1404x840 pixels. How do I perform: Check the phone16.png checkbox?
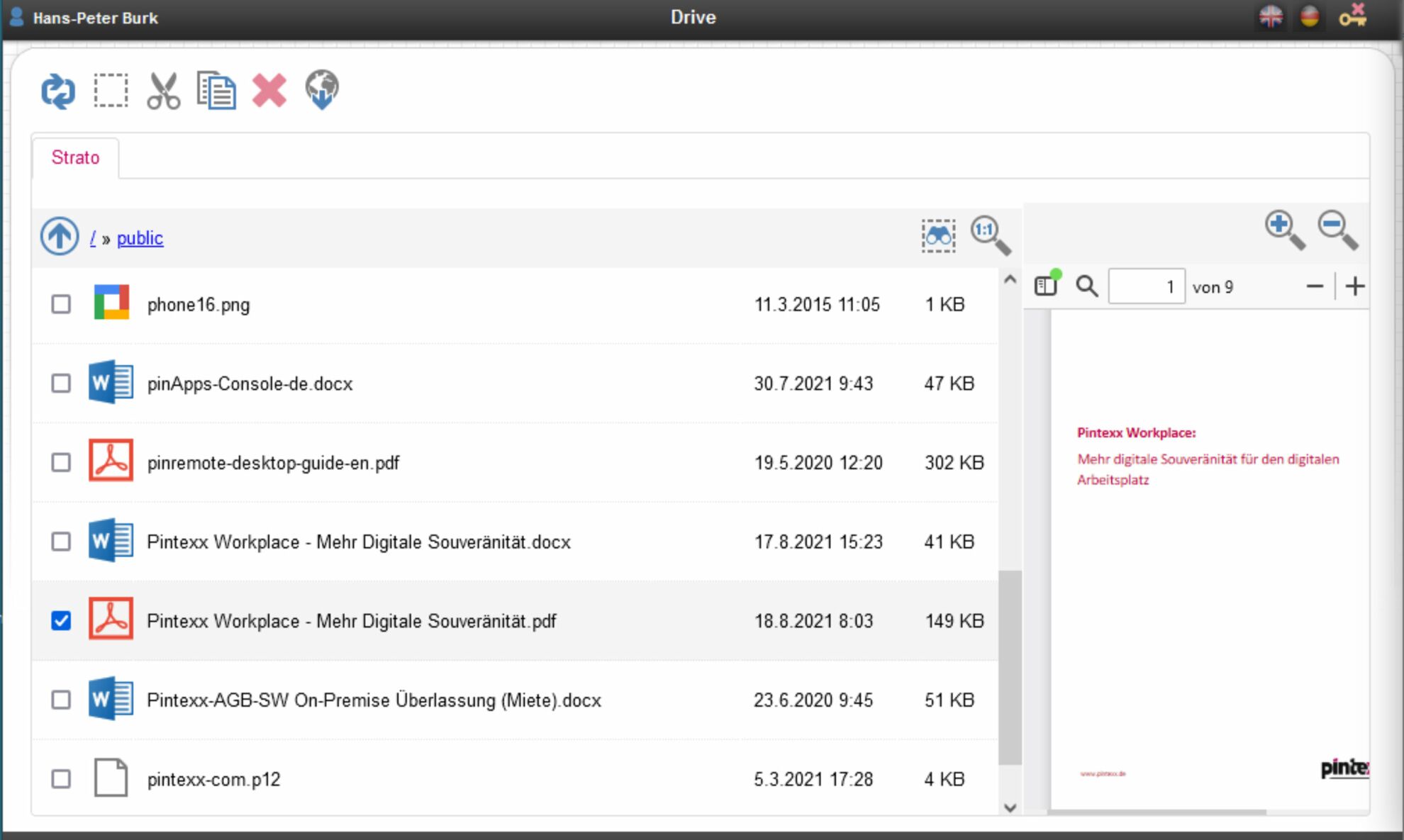[61, 305]
